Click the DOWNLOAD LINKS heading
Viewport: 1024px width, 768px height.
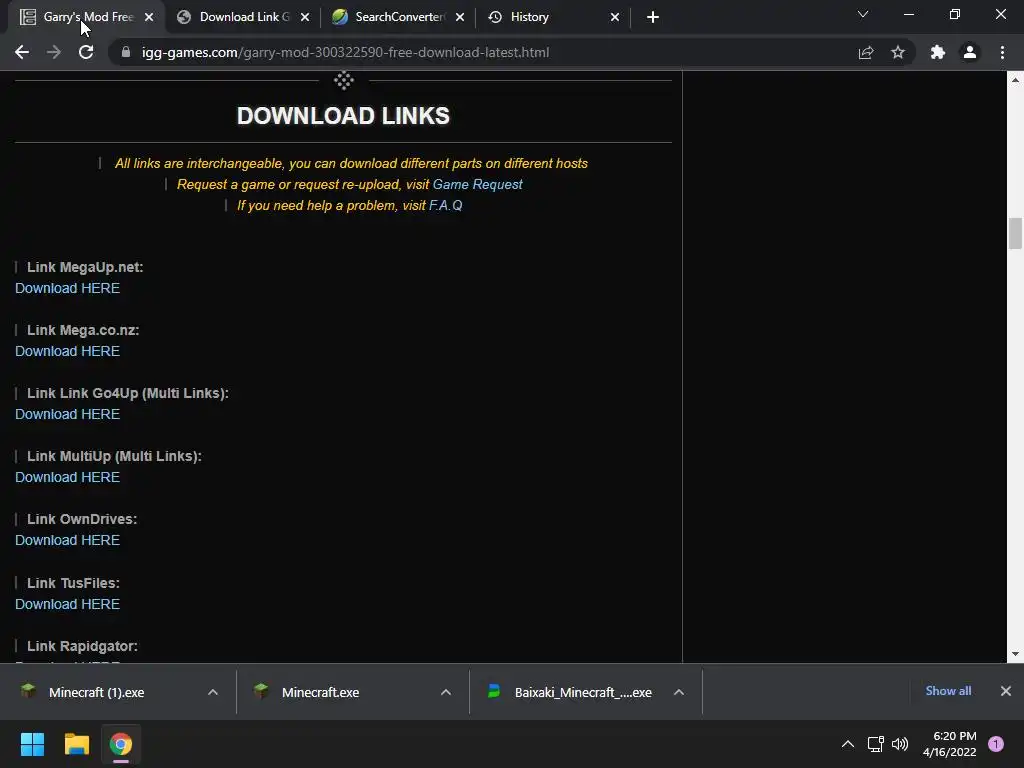[344, 116]
